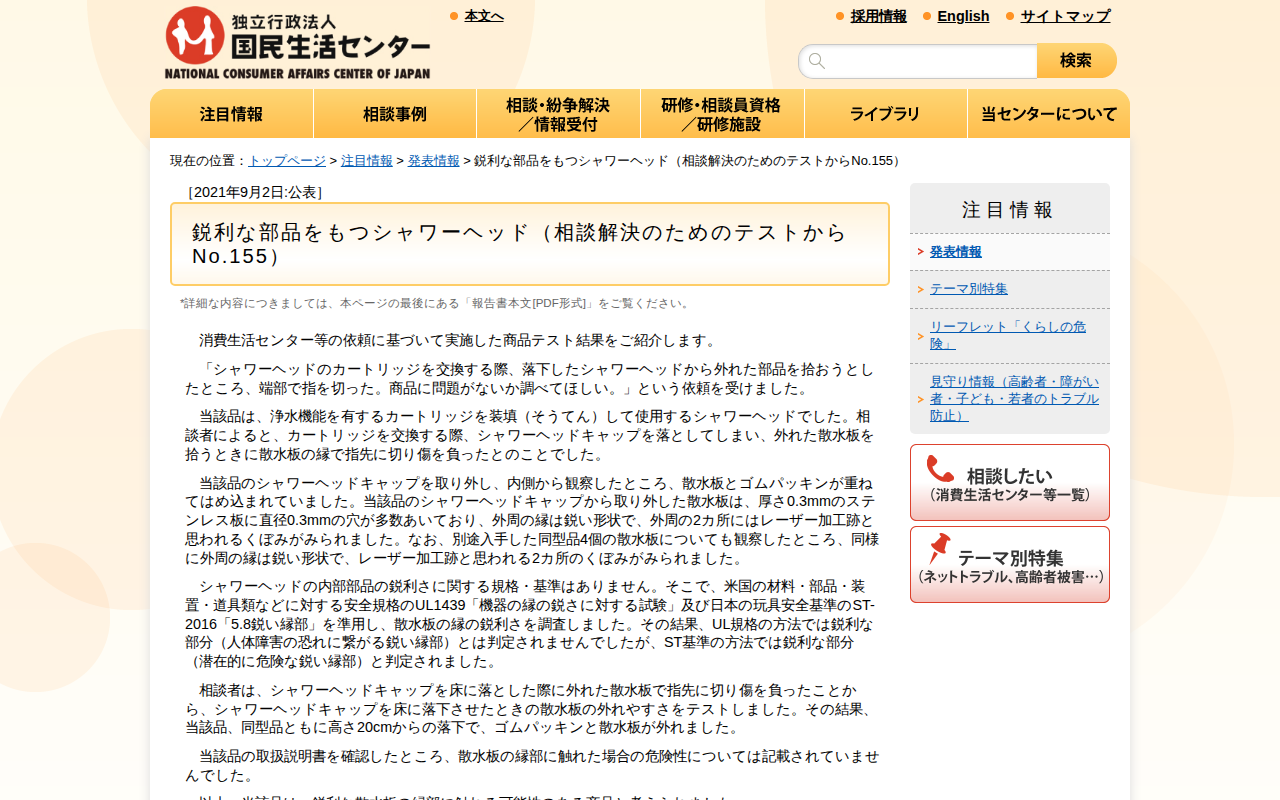1280x800 pixels.
Task: Click the 相談したい consultation banner
Action: pos(1010,483)
